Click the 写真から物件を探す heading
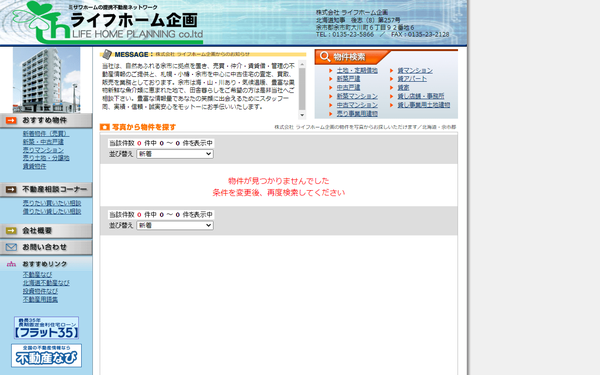 [144, 127]
